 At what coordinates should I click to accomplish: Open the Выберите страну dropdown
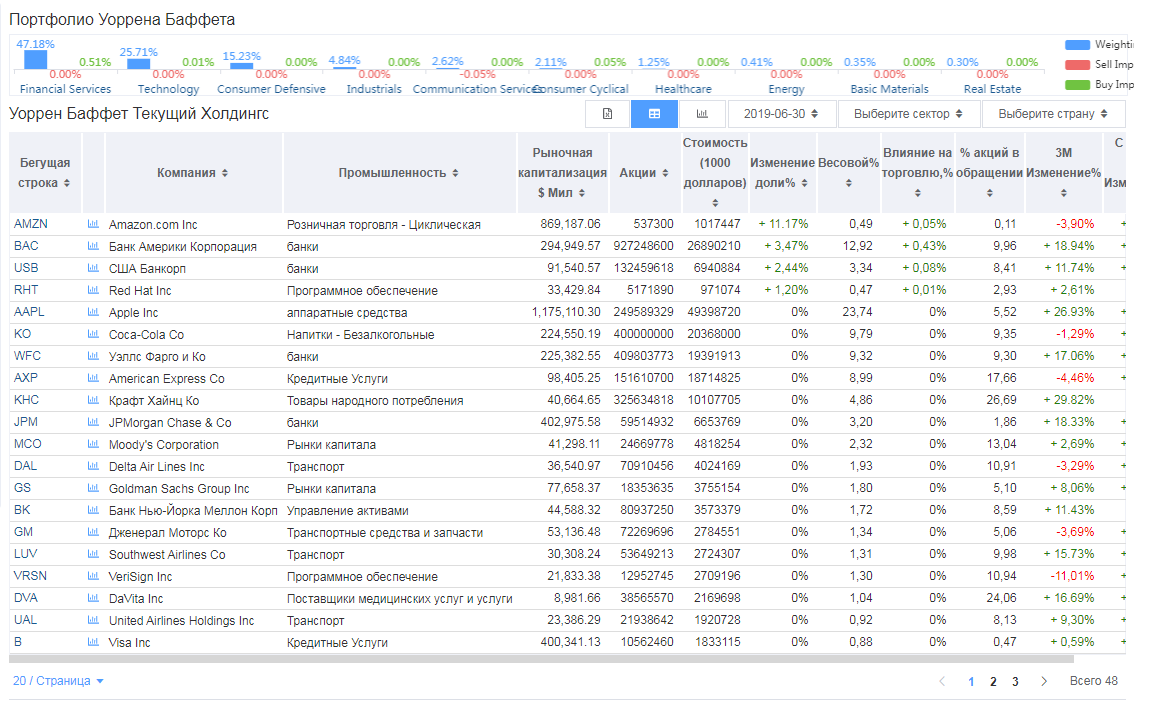click(1052, 114)
